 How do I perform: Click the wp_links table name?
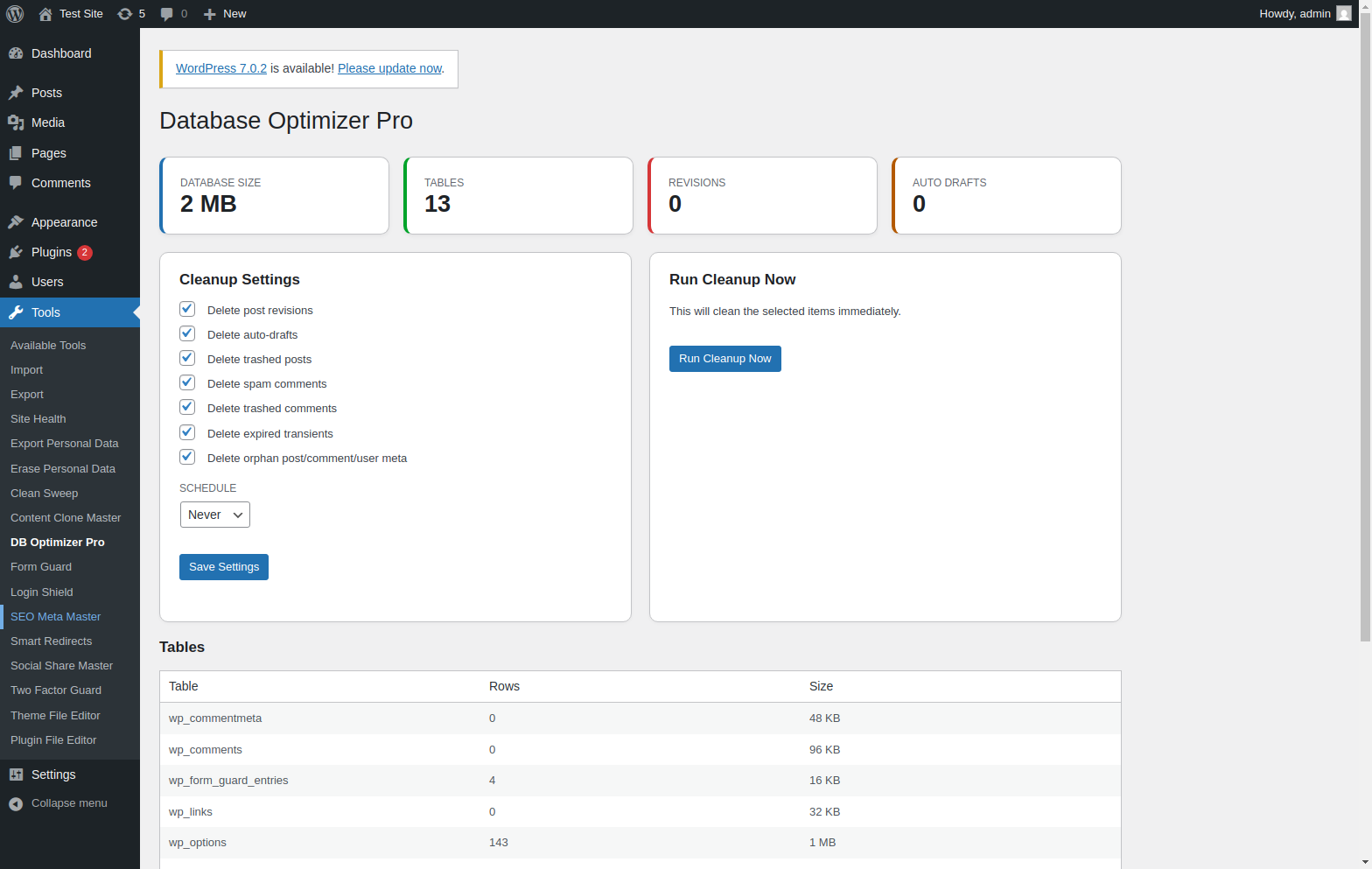click(191, 812)
